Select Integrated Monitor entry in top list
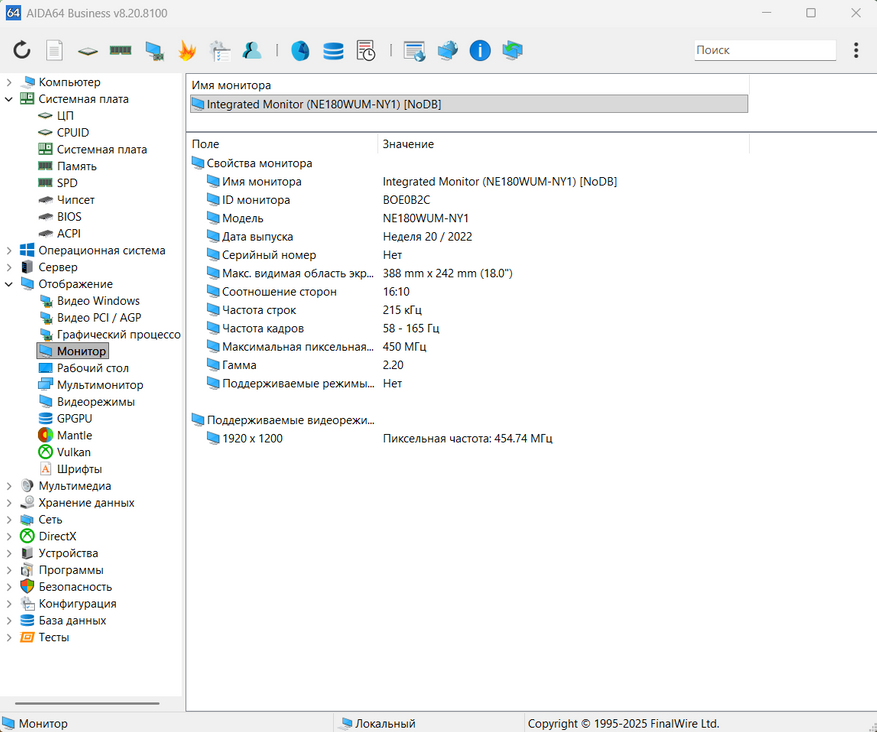The height and width of the screenshot is (732, 877). point(469,104)
